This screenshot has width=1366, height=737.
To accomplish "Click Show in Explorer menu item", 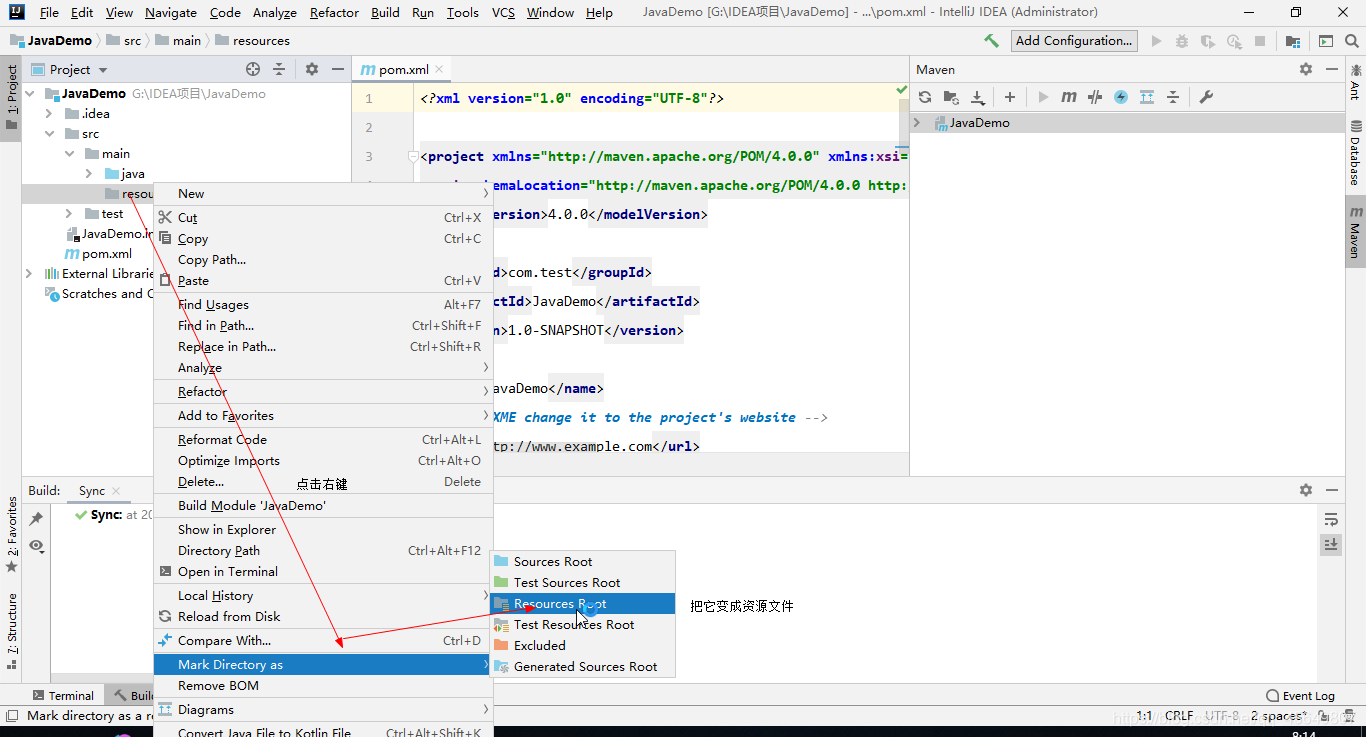I will coord(322,530).
